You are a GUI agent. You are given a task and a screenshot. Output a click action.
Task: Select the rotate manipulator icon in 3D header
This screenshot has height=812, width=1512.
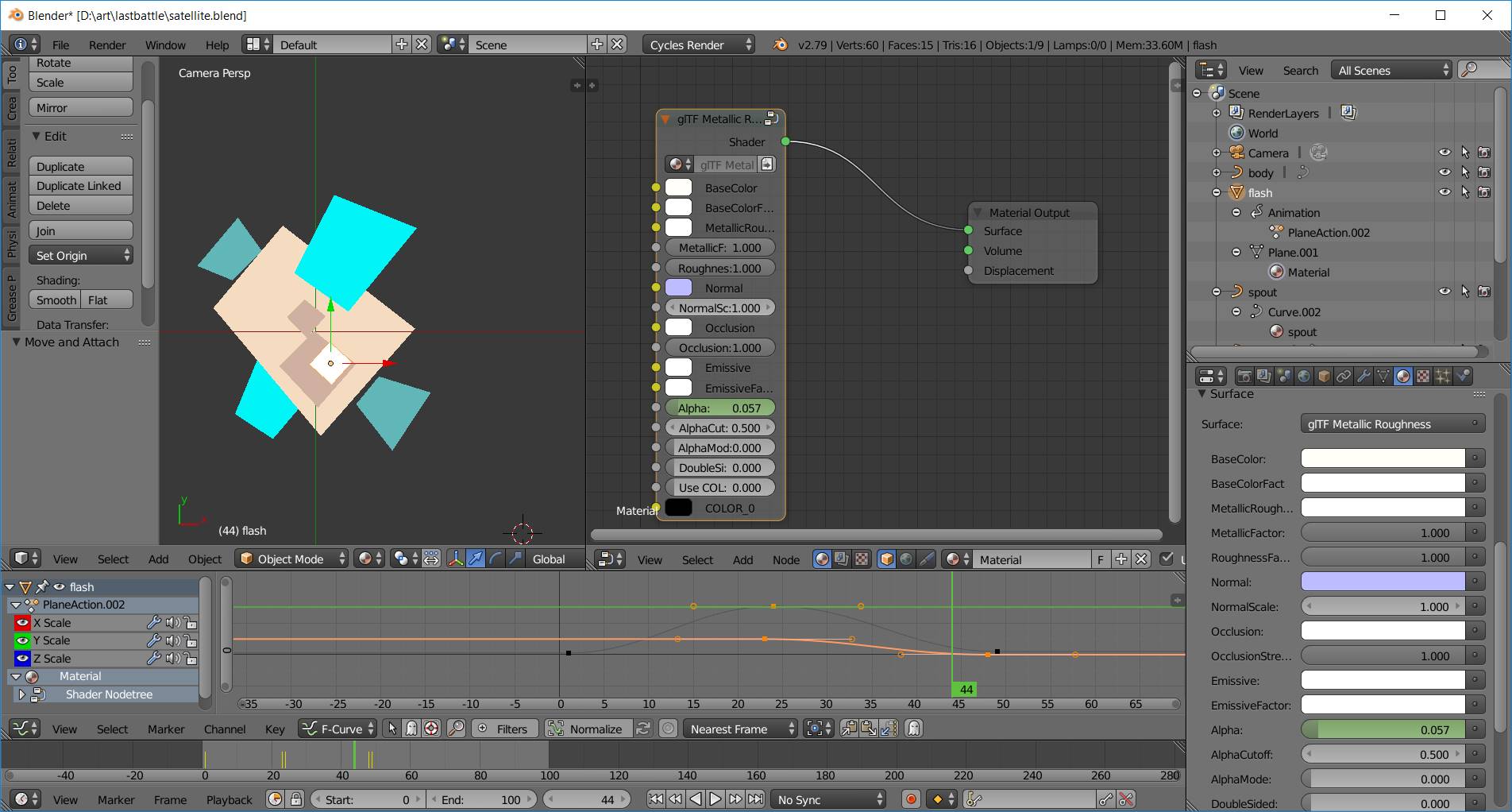pos(496,559)
